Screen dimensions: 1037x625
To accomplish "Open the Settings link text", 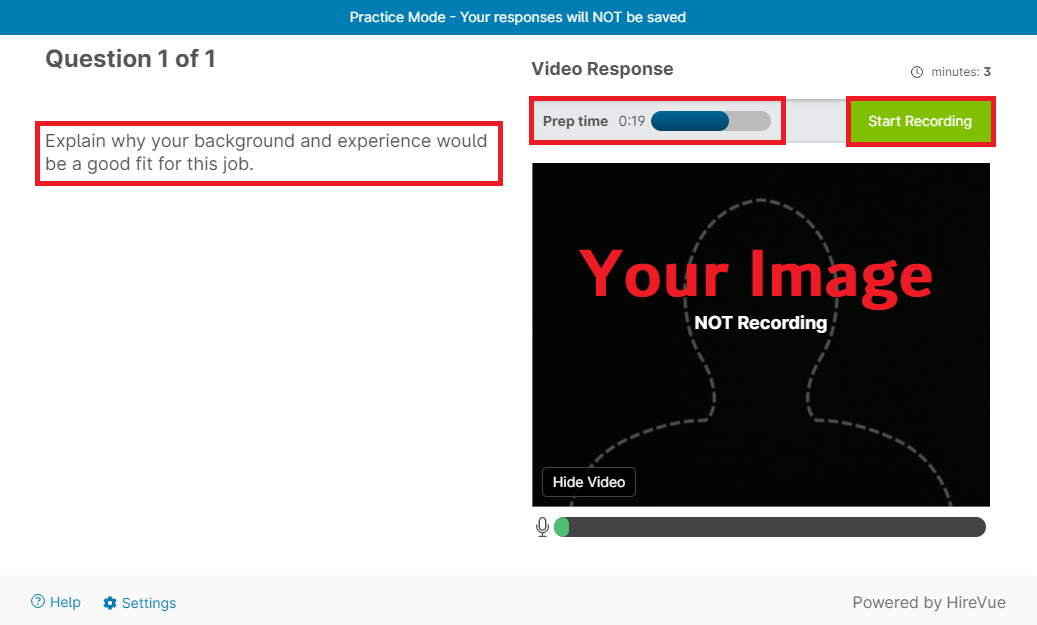I will point(149,603).
